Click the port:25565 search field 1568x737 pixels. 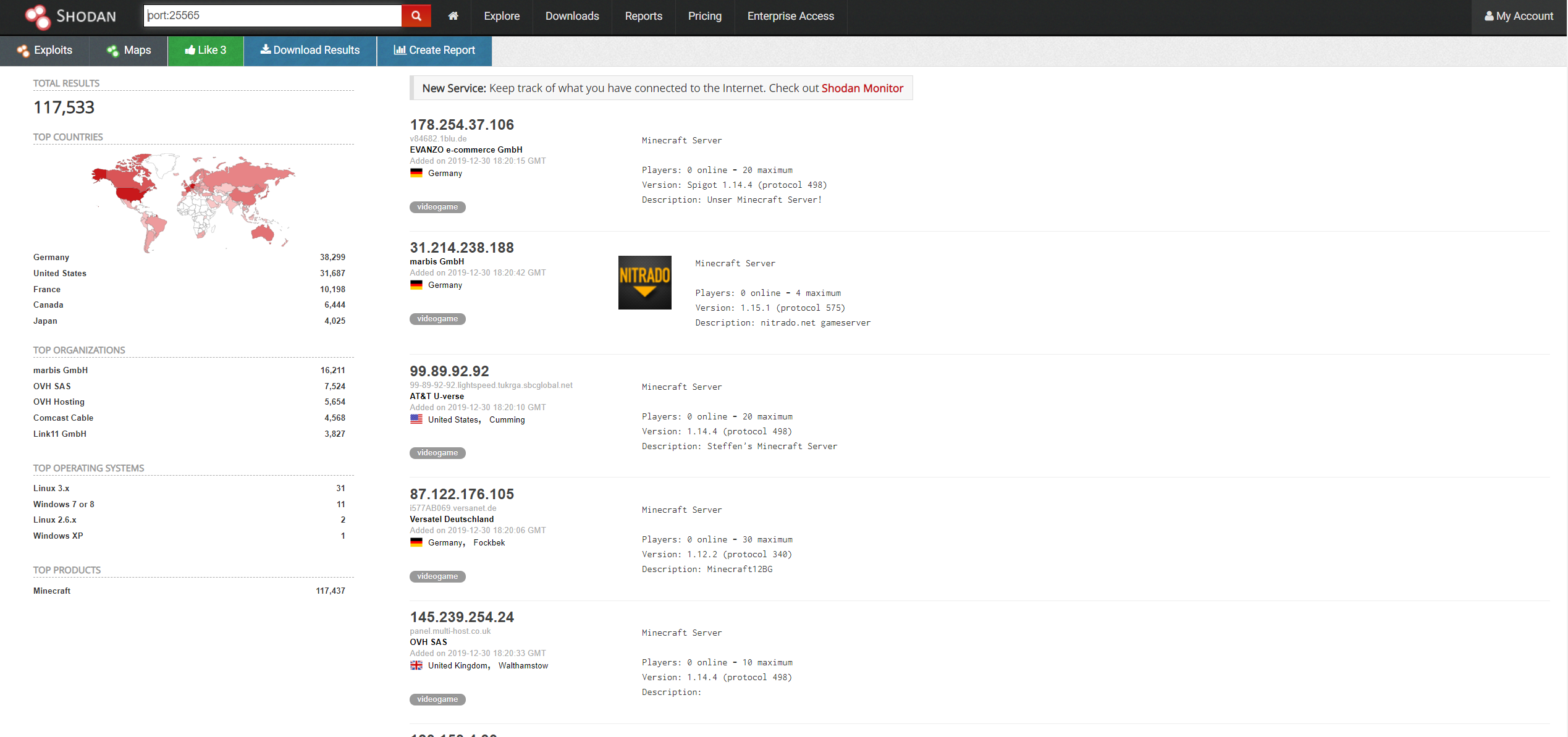(272, 16)
